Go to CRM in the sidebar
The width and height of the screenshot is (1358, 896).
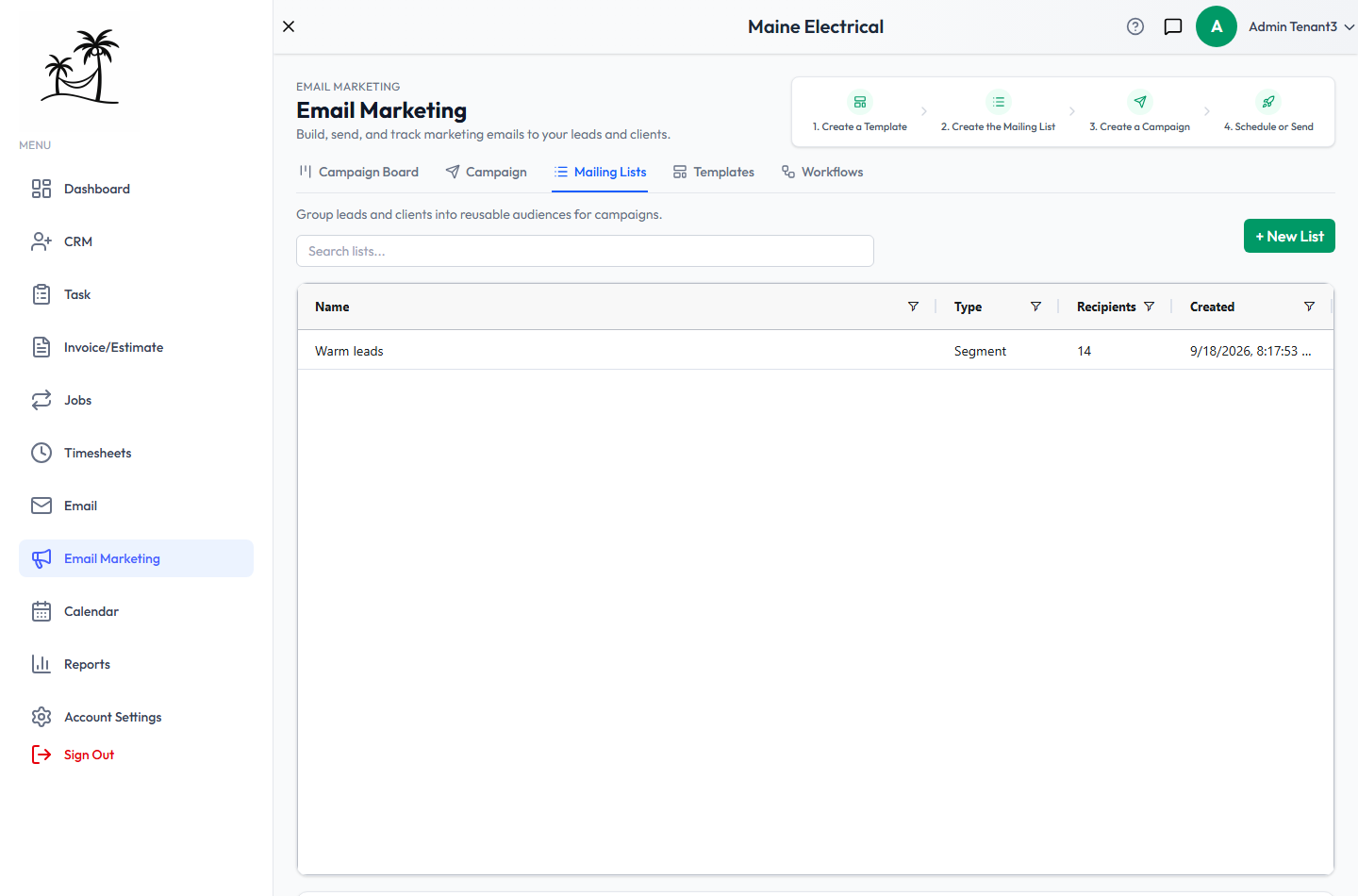136,241
